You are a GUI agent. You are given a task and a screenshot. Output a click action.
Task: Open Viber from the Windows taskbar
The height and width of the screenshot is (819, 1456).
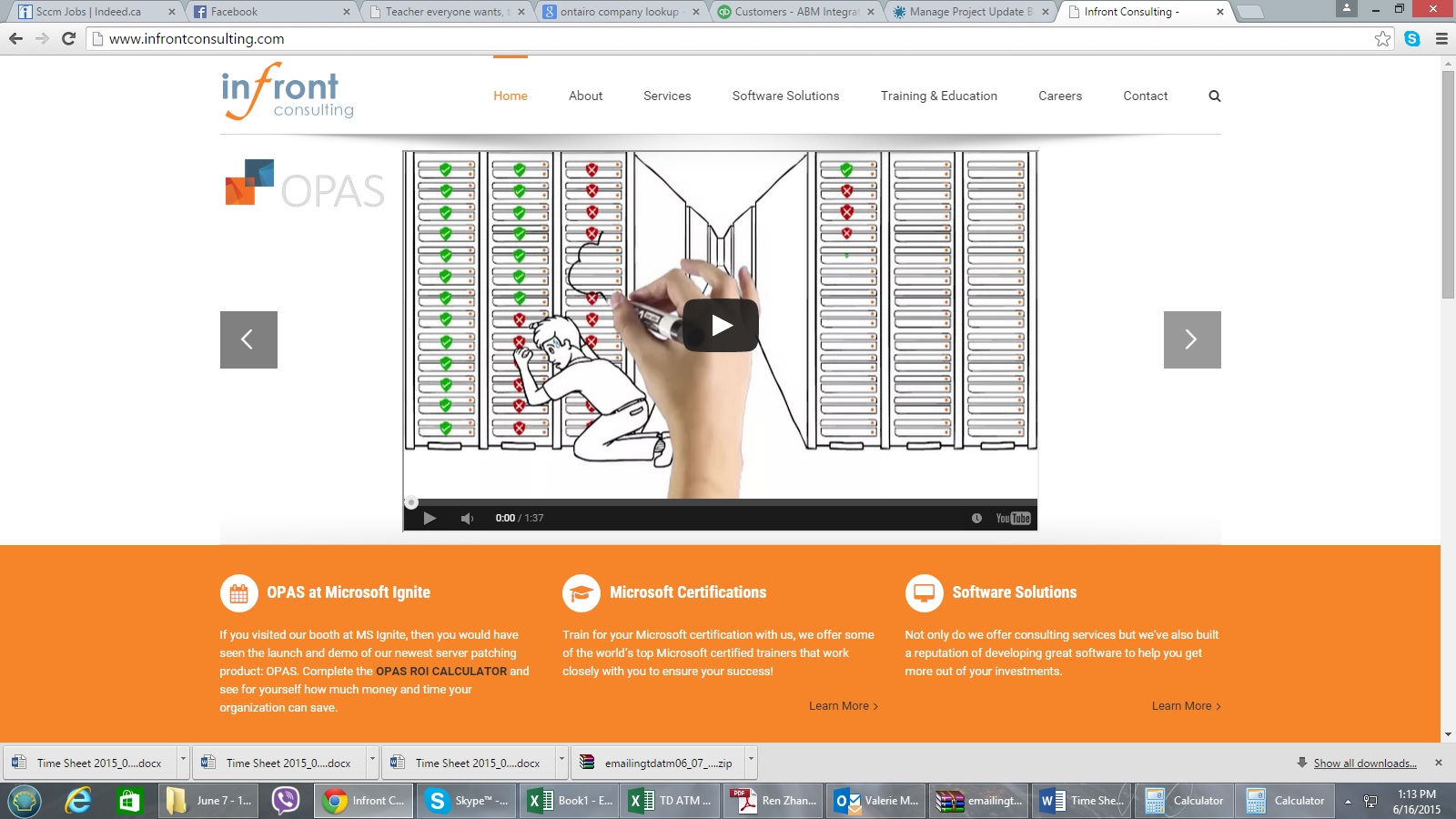[286, 801]
